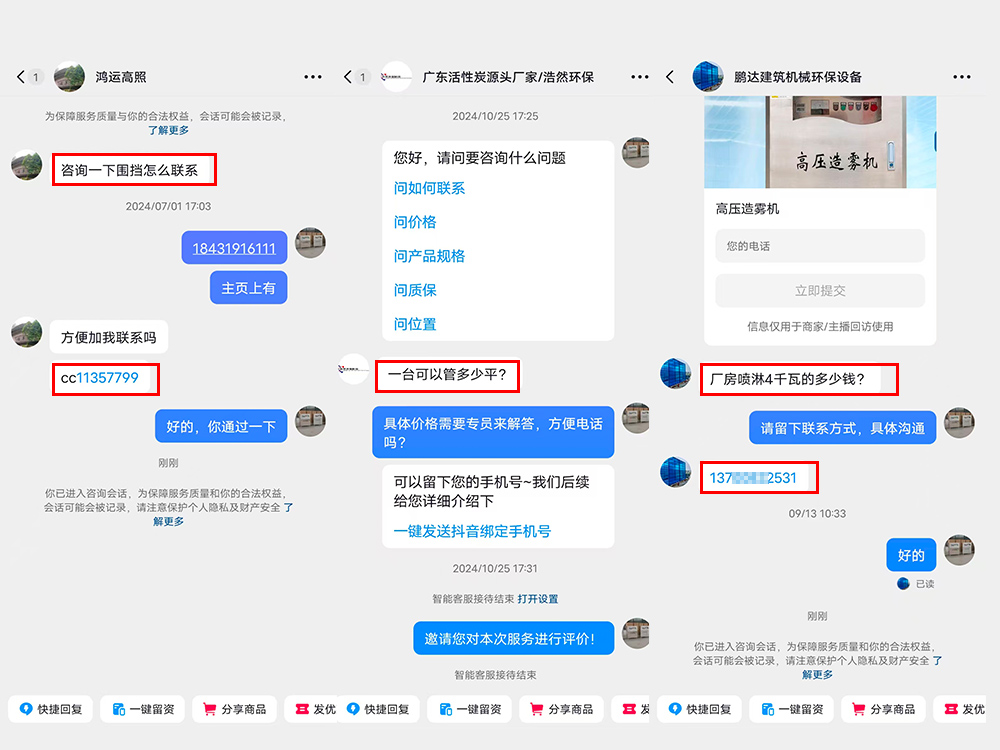This screenshot has height=750, width=1000.
Task: Open more options in 浩然环保 chat header
Action: [635, 77]
